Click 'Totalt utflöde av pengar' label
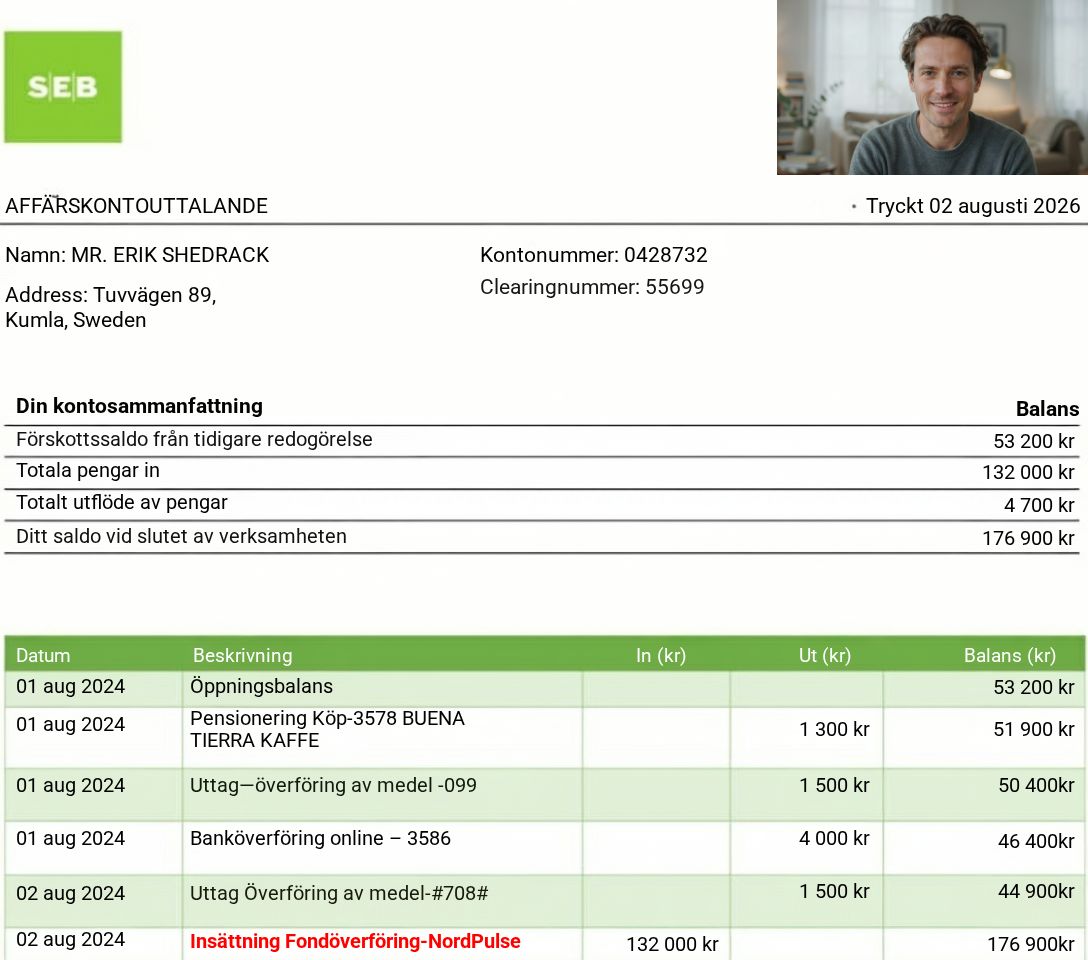 click(122, 503)
